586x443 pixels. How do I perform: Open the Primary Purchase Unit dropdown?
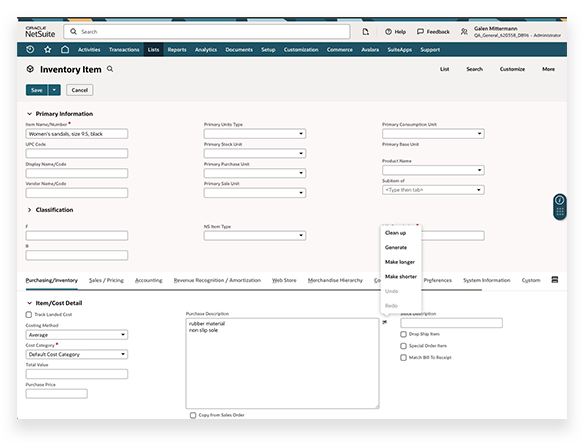[255, 173]
